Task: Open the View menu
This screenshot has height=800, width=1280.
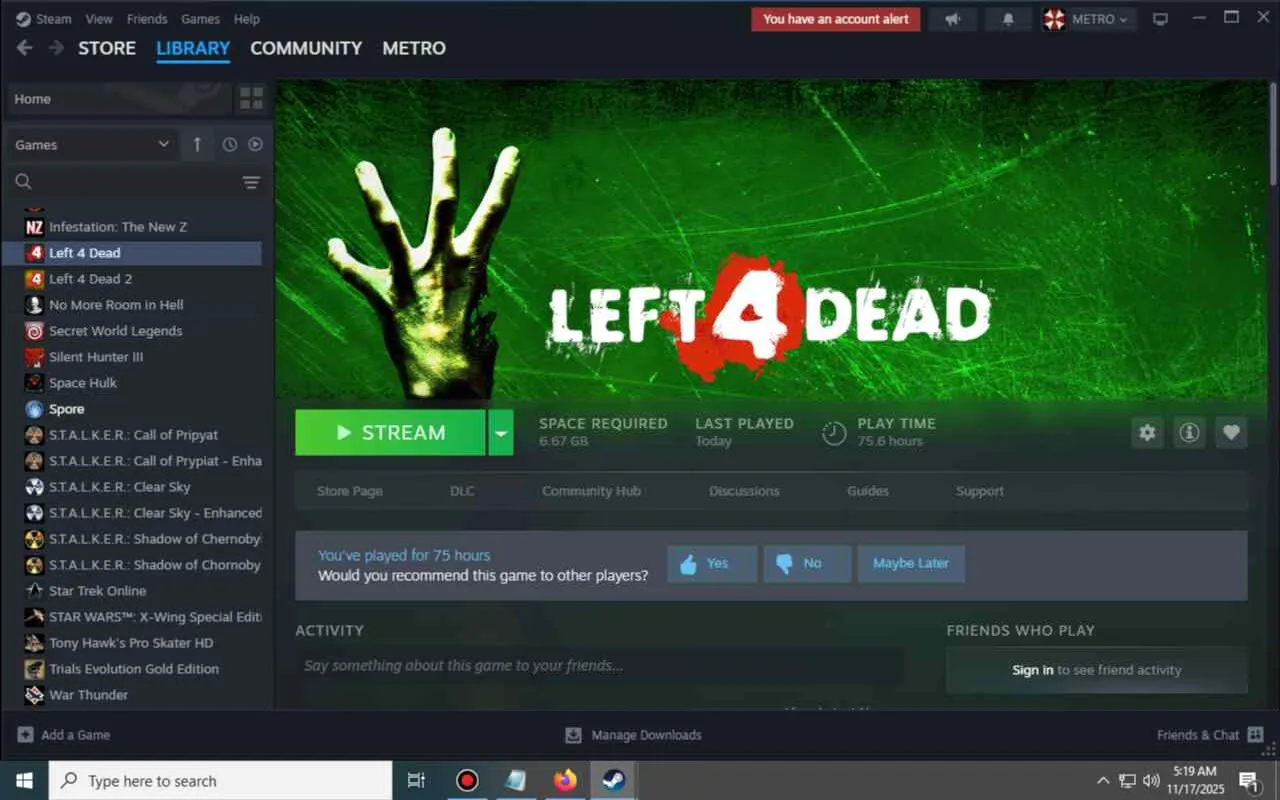Action: point(99,19)
